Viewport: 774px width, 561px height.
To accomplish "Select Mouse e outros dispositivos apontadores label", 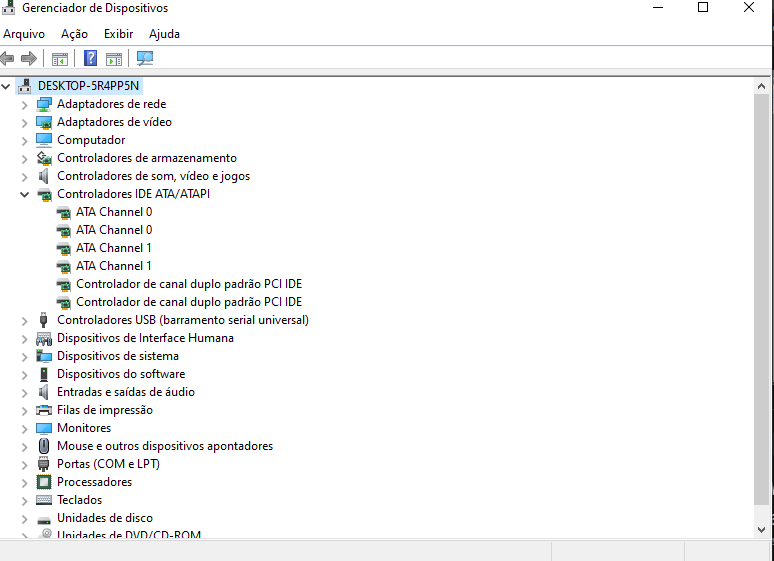I will point(165,446).
